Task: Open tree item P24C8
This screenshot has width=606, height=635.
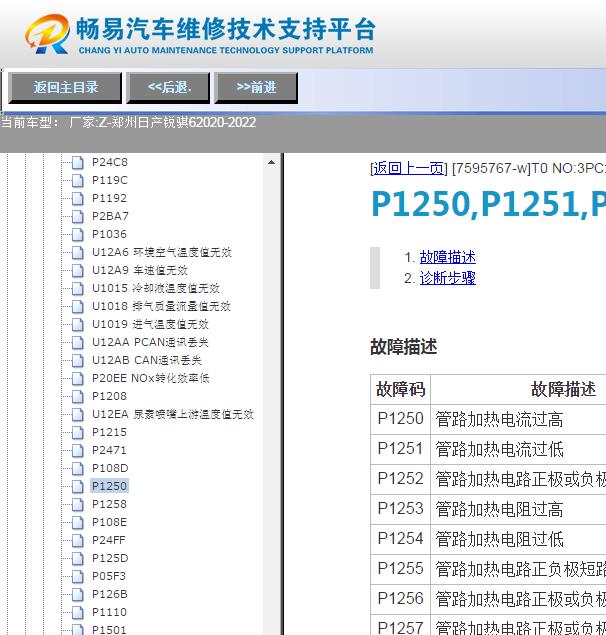Action: [x=110, y=162]
